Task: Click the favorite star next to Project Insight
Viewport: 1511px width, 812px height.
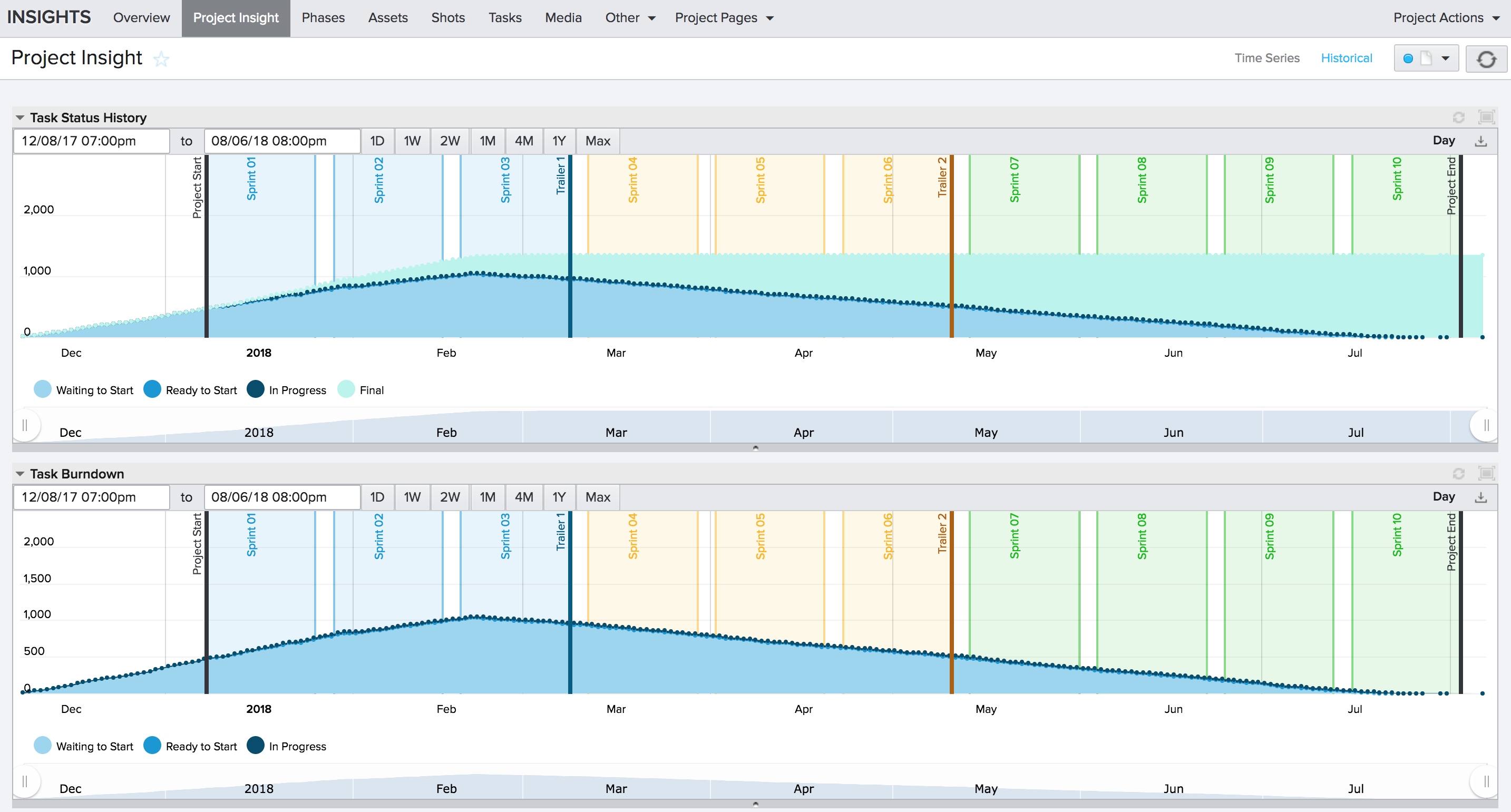Action: tap(161, 58)
